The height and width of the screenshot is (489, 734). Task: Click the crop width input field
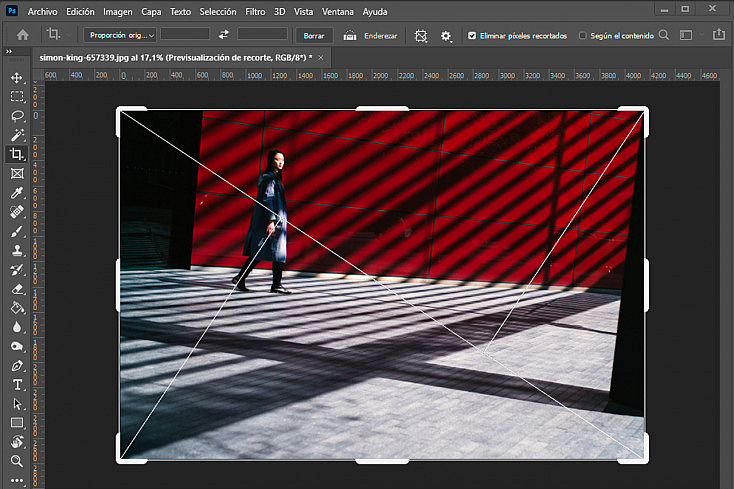(x=185, y=34)
